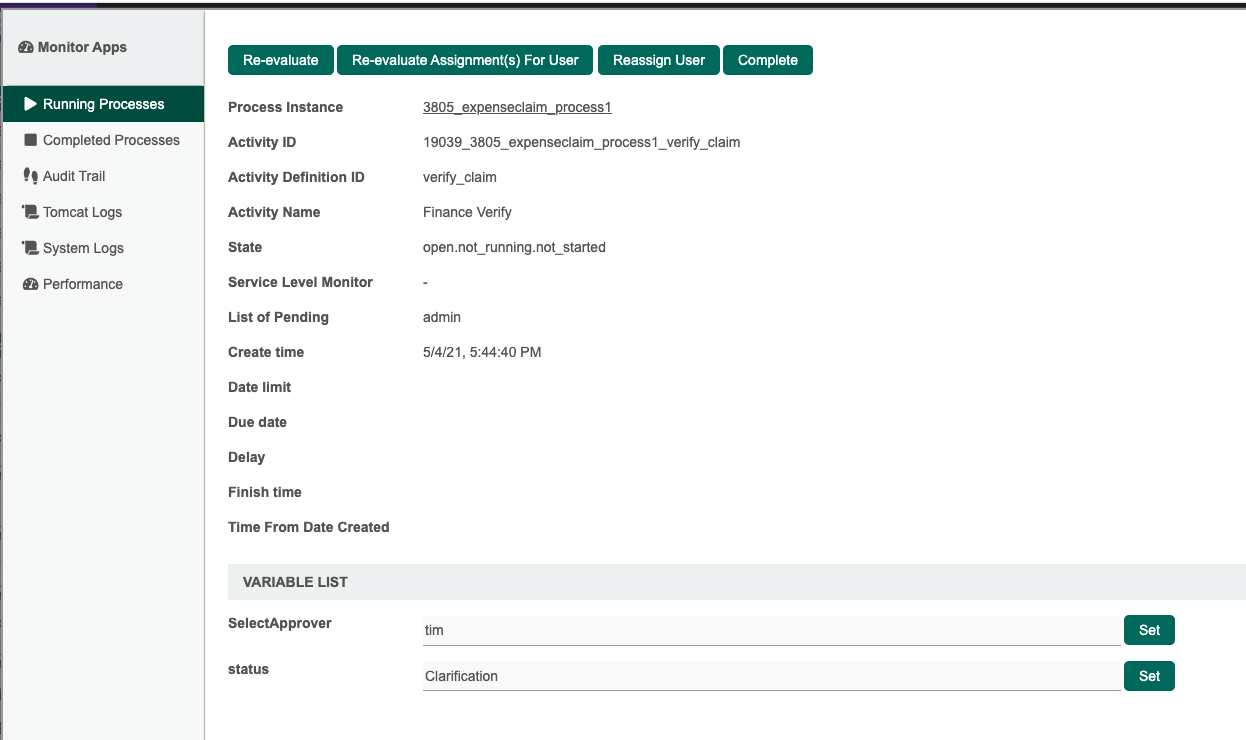Image resolution: width=1246 pixels, height=740 pixels.
Task: Select the verify_claim definition ID text
Action: pyautogui.click(x=460, y=177)
